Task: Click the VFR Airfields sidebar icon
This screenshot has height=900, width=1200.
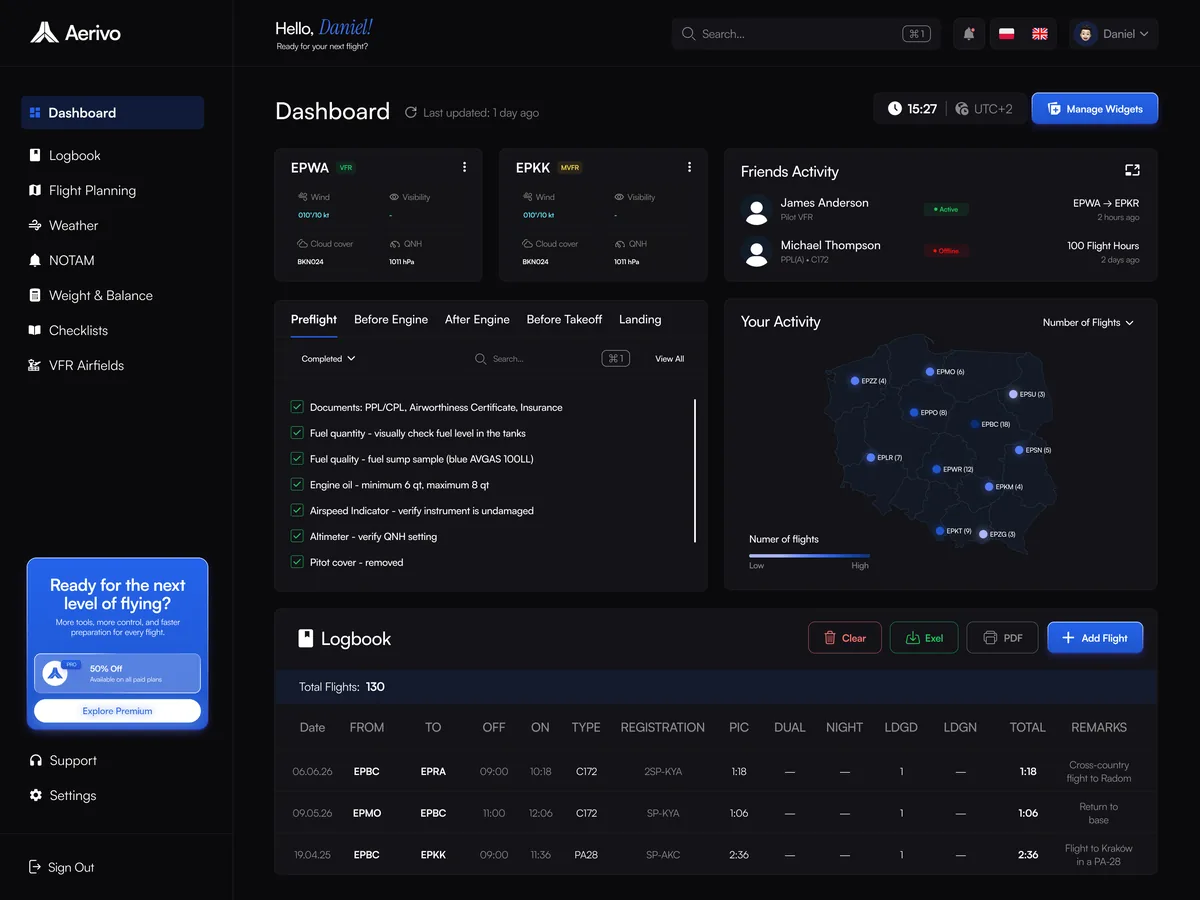Action: [x=35, y=365]
